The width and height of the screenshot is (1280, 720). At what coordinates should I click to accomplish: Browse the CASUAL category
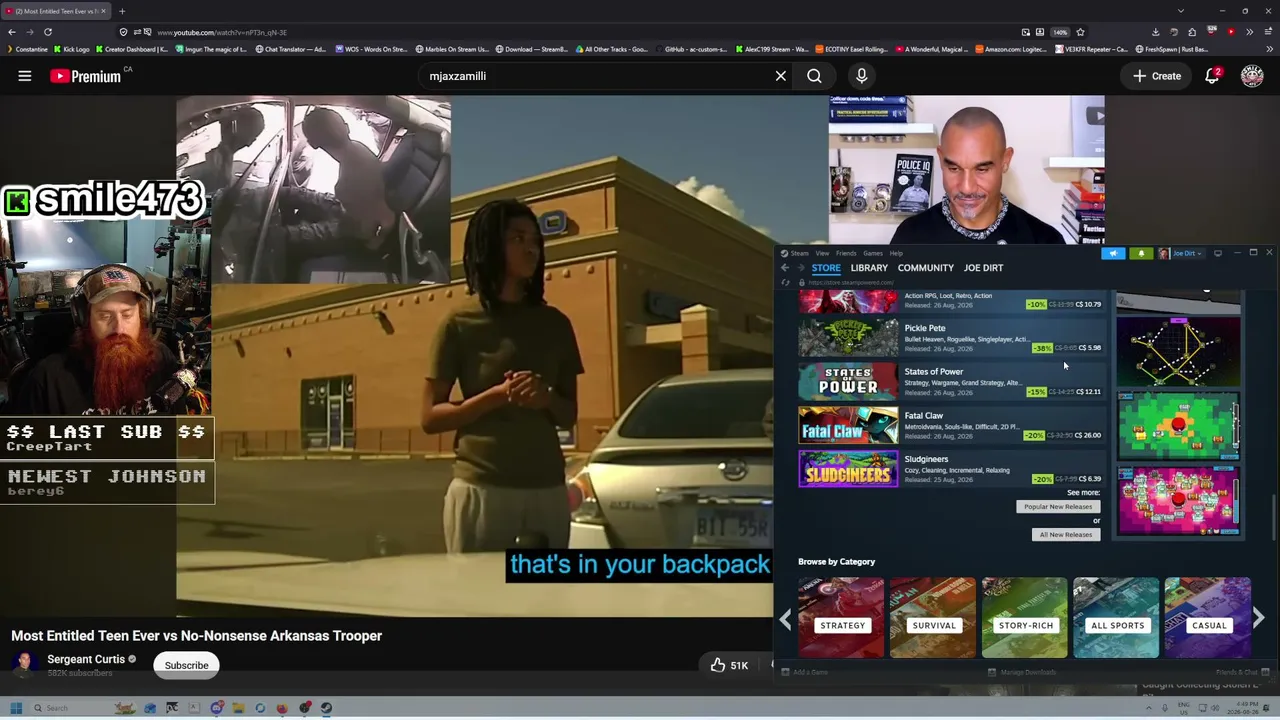point(1208,617)
